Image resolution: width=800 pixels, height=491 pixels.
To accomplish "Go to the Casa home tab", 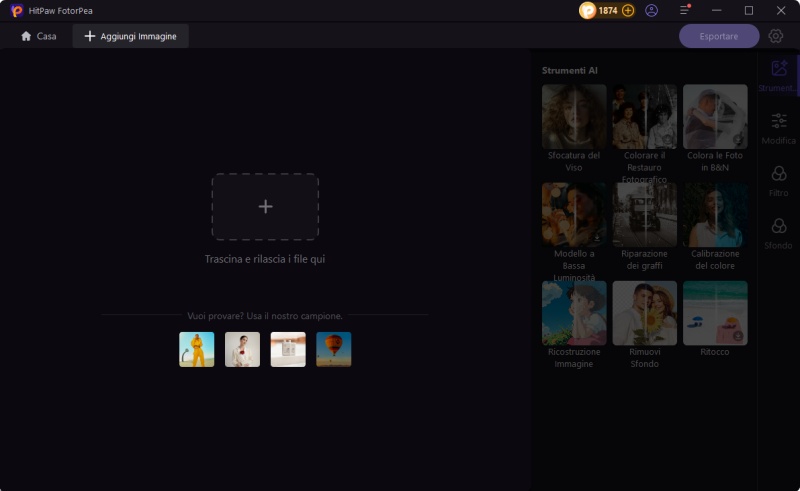I will coord(38,36).
